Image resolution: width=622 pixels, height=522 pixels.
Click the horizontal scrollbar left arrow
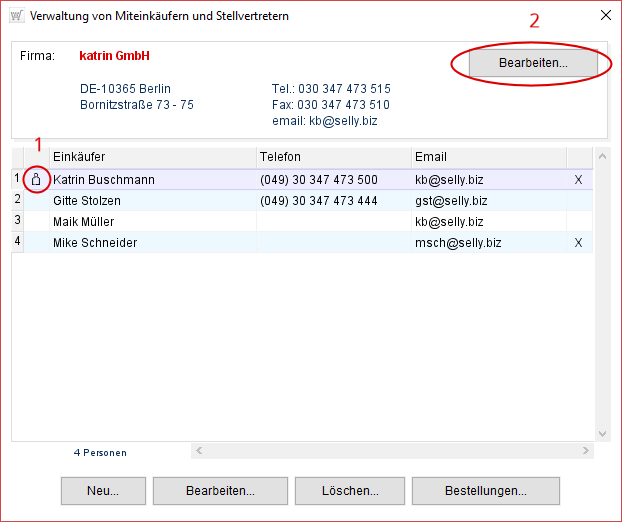198,452
